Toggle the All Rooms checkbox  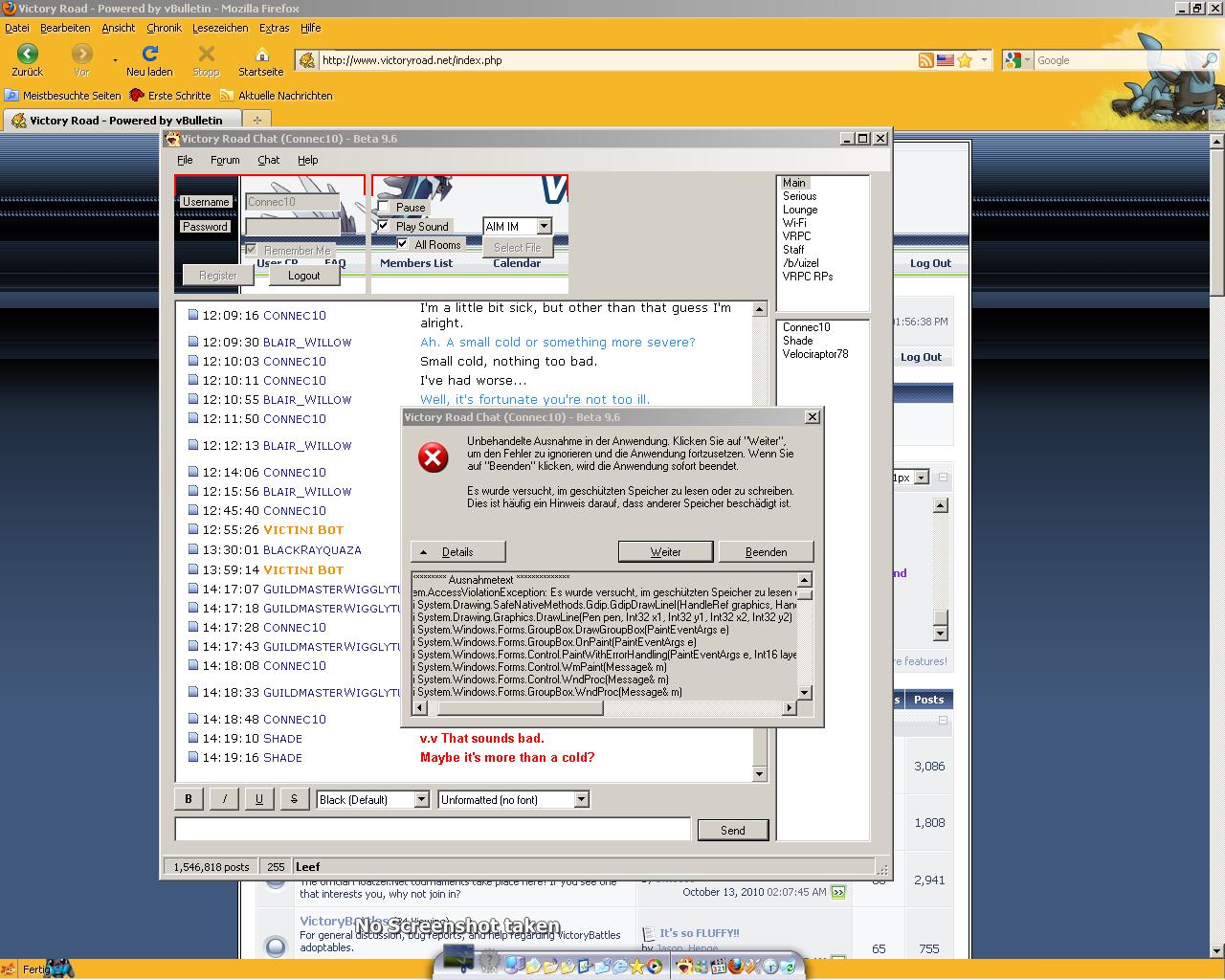(x=403, y=245)
